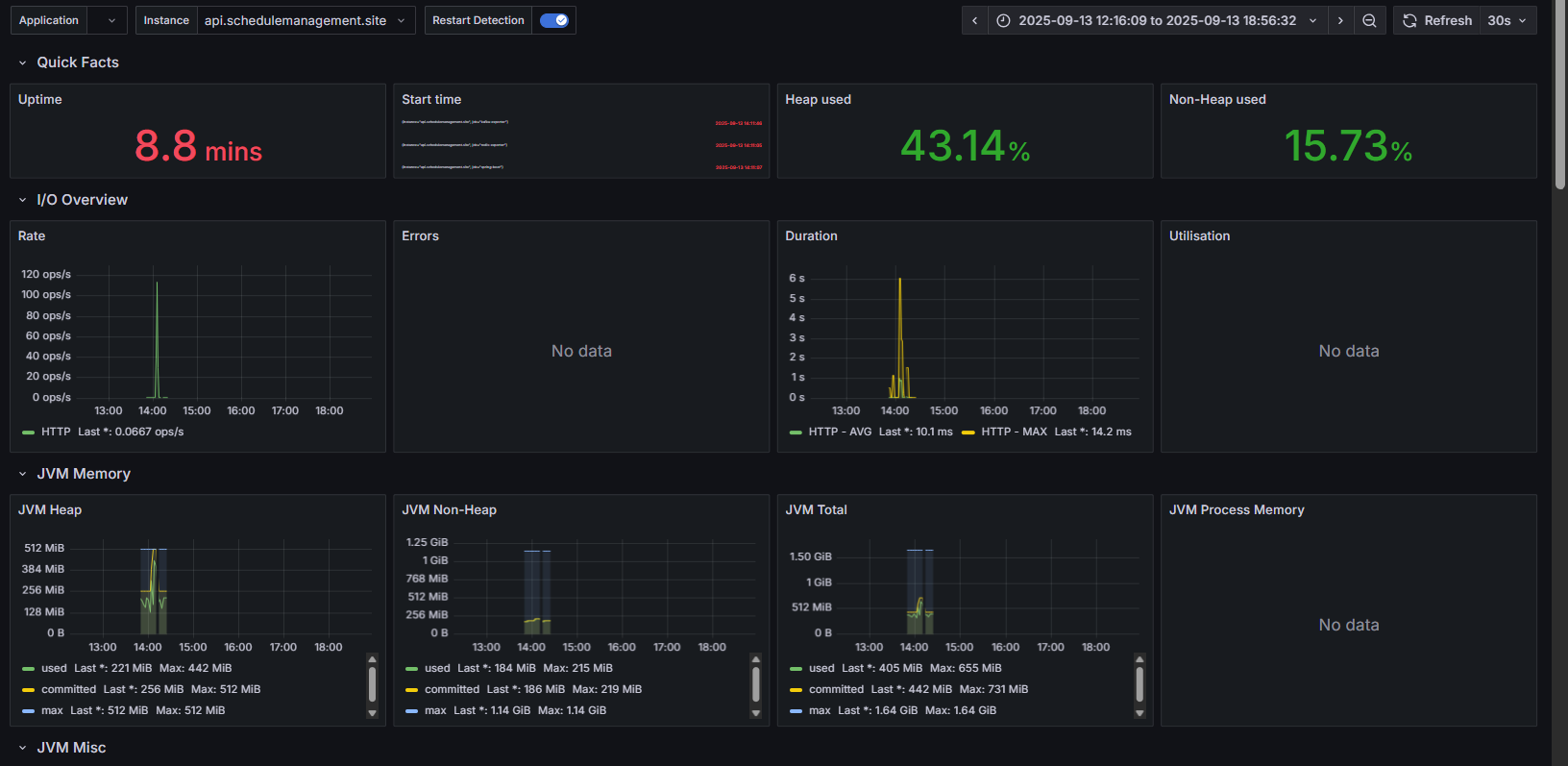
Task: Click the 8.8 mins uptime value
Action: [x=198, y=146]
